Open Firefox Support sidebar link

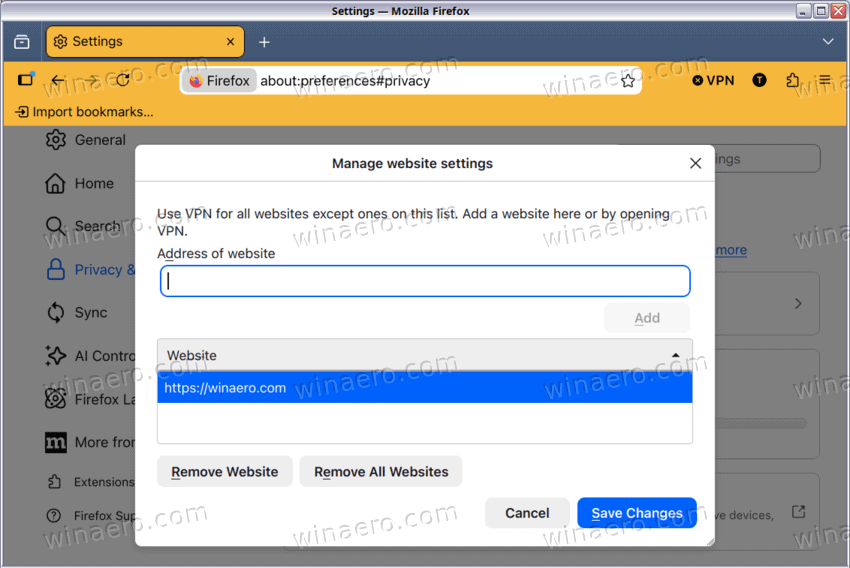(91, 515)
